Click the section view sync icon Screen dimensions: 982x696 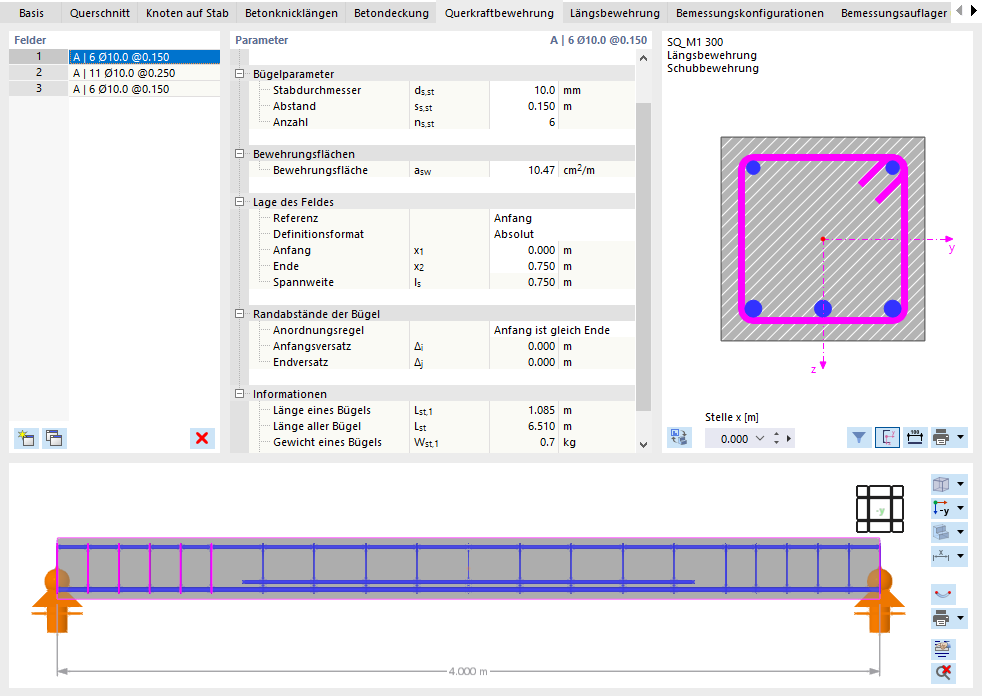click(679, 437)
